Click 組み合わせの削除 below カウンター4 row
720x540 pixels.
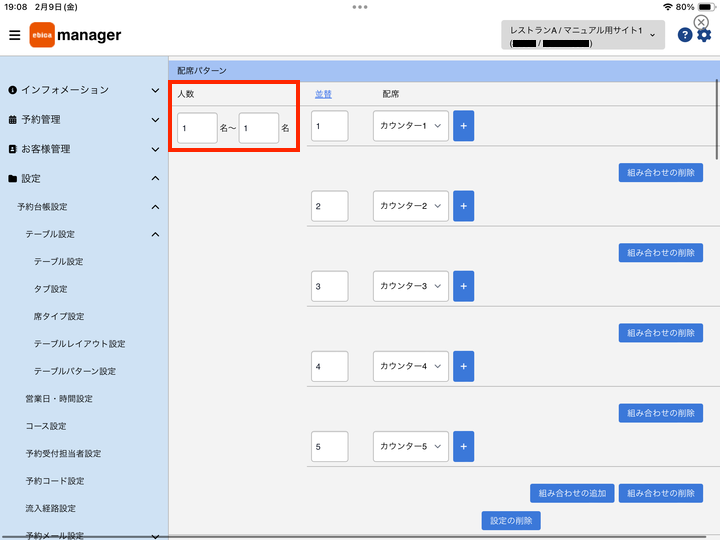(x=660, y=413)
